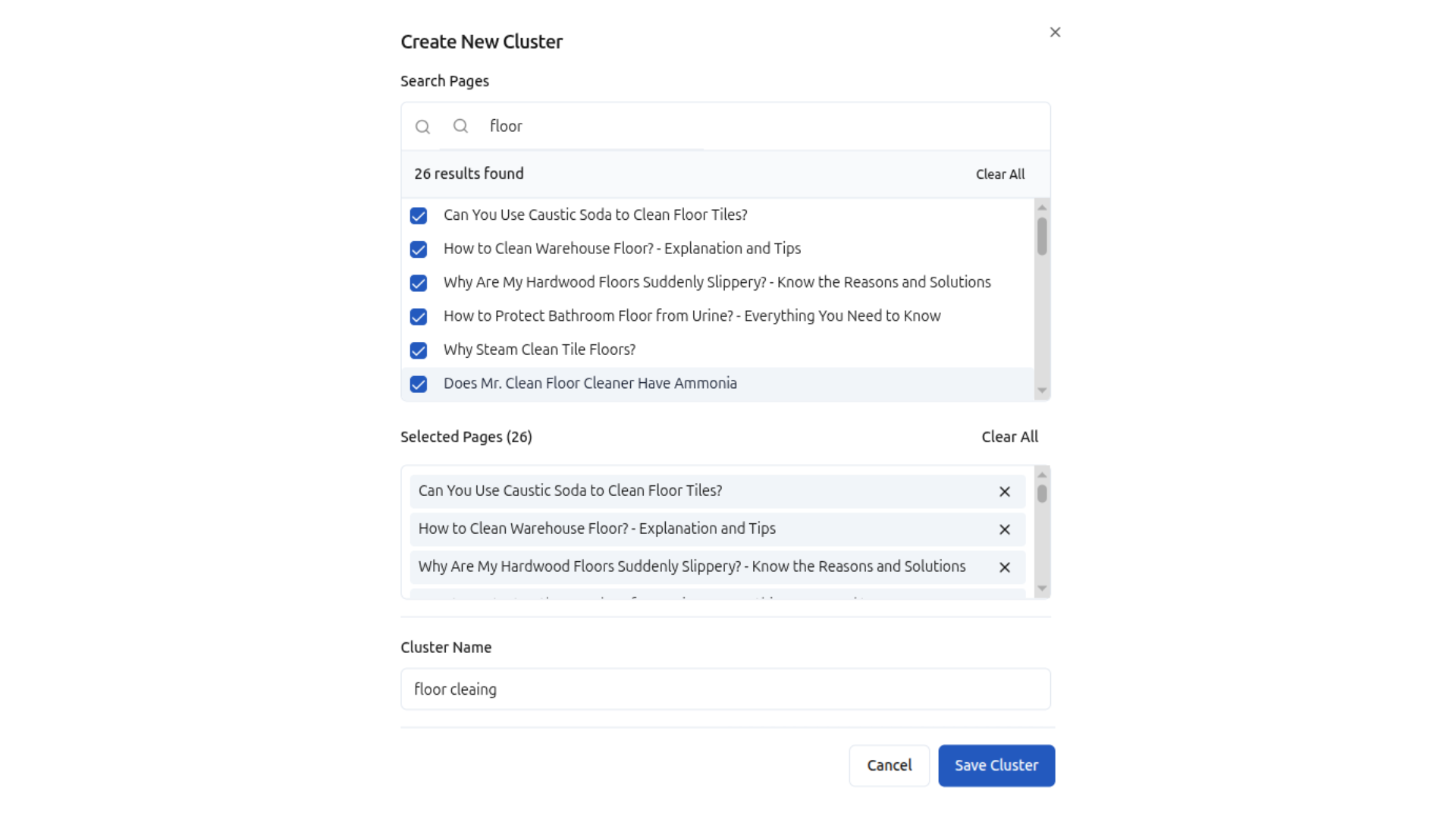Focus the Cluster Name input field
Screen dimensions: 1456x819
(725, 689)
